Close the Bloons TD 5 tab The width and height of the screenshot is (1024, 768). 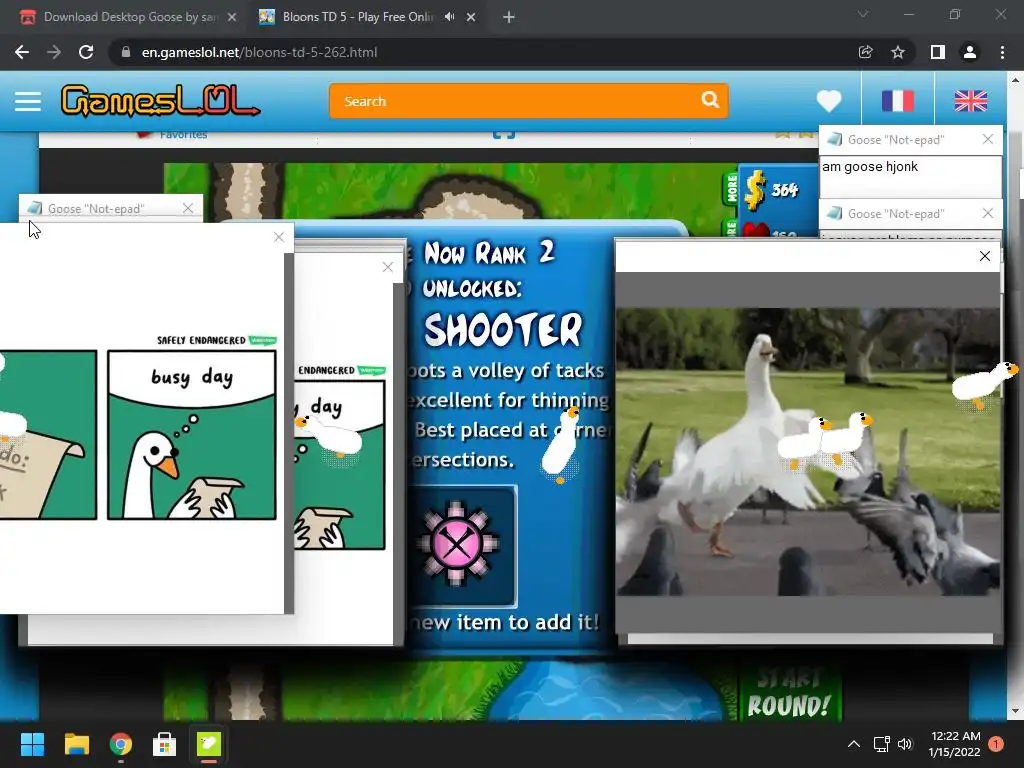click(x=471, y=18)
